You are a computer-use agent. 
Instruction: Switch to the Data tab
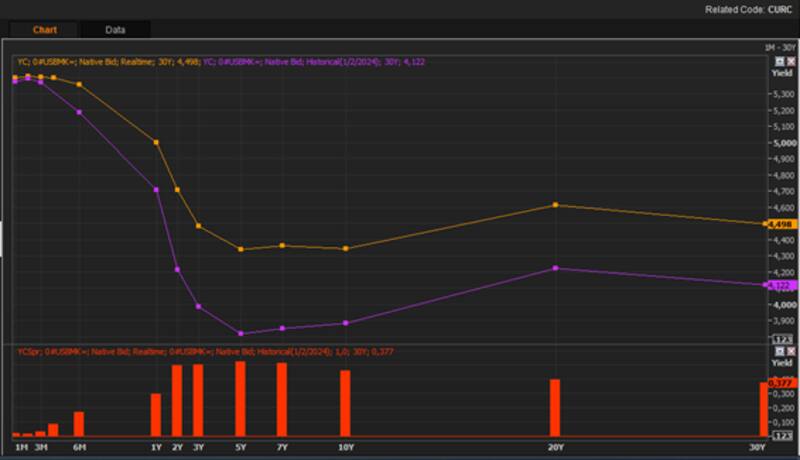pos(115,30)
